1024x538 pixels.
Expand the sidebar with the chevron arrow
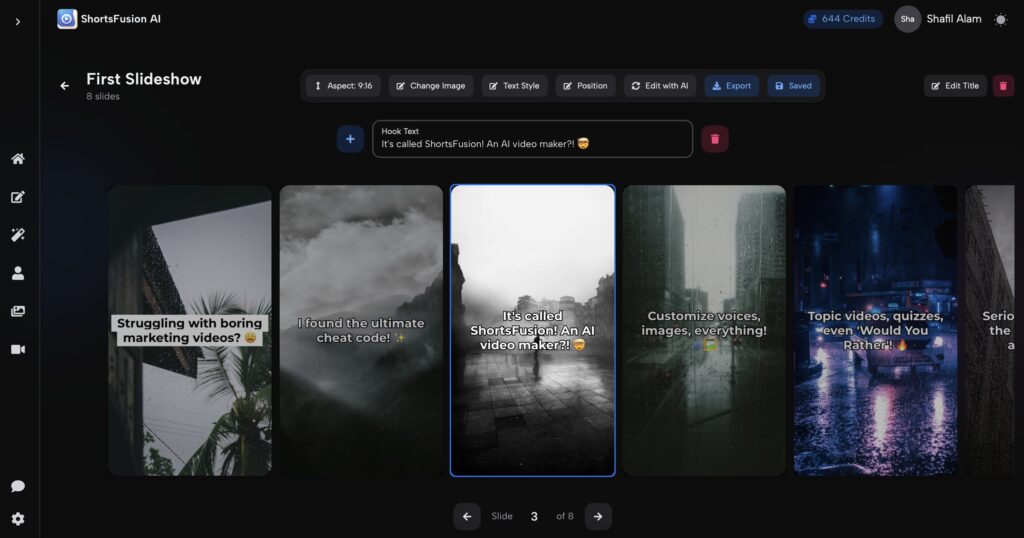[18, 22]
